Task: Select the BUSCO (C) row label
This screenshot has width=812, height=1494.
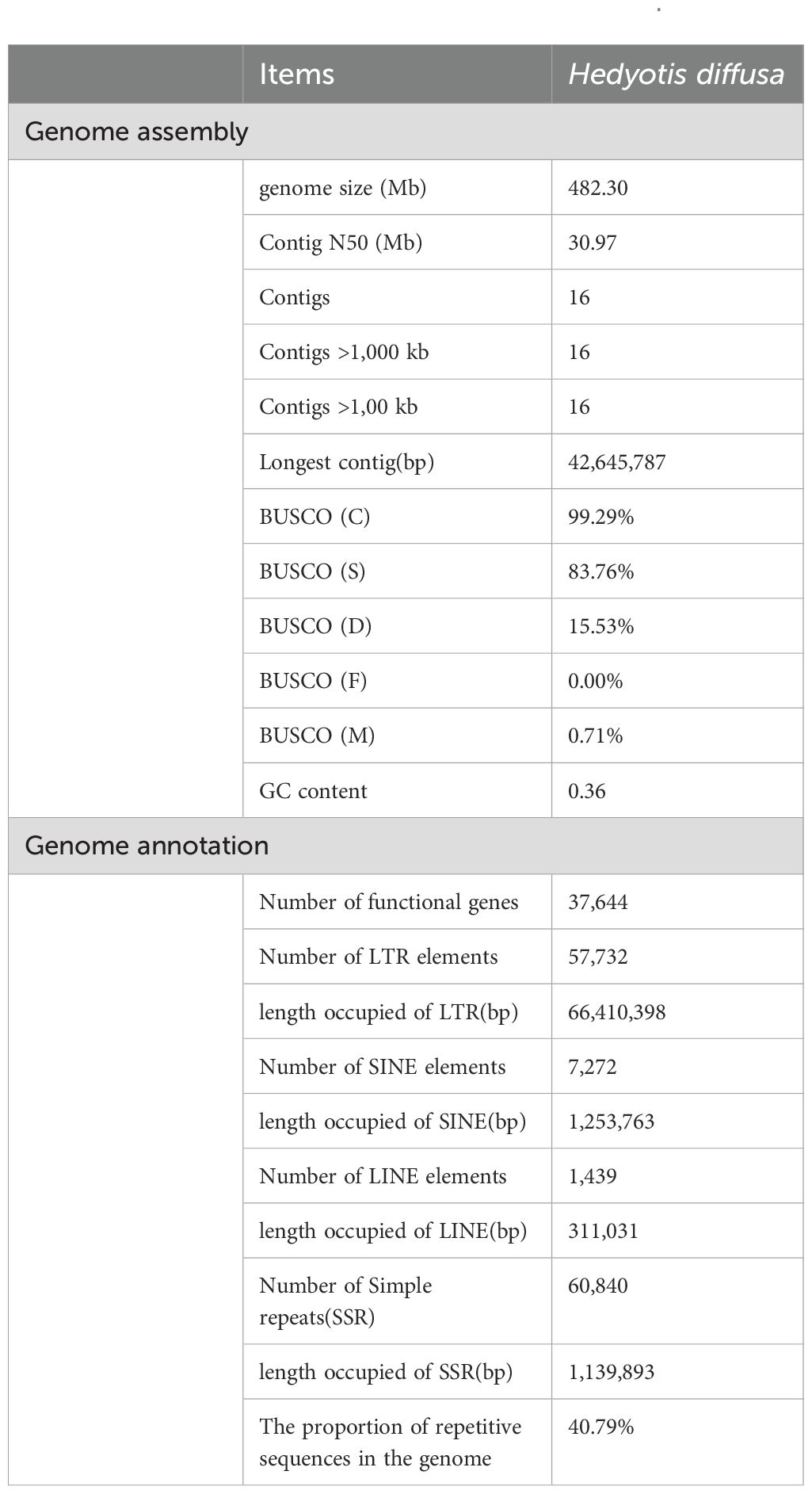Action: [x=315, y=517]
